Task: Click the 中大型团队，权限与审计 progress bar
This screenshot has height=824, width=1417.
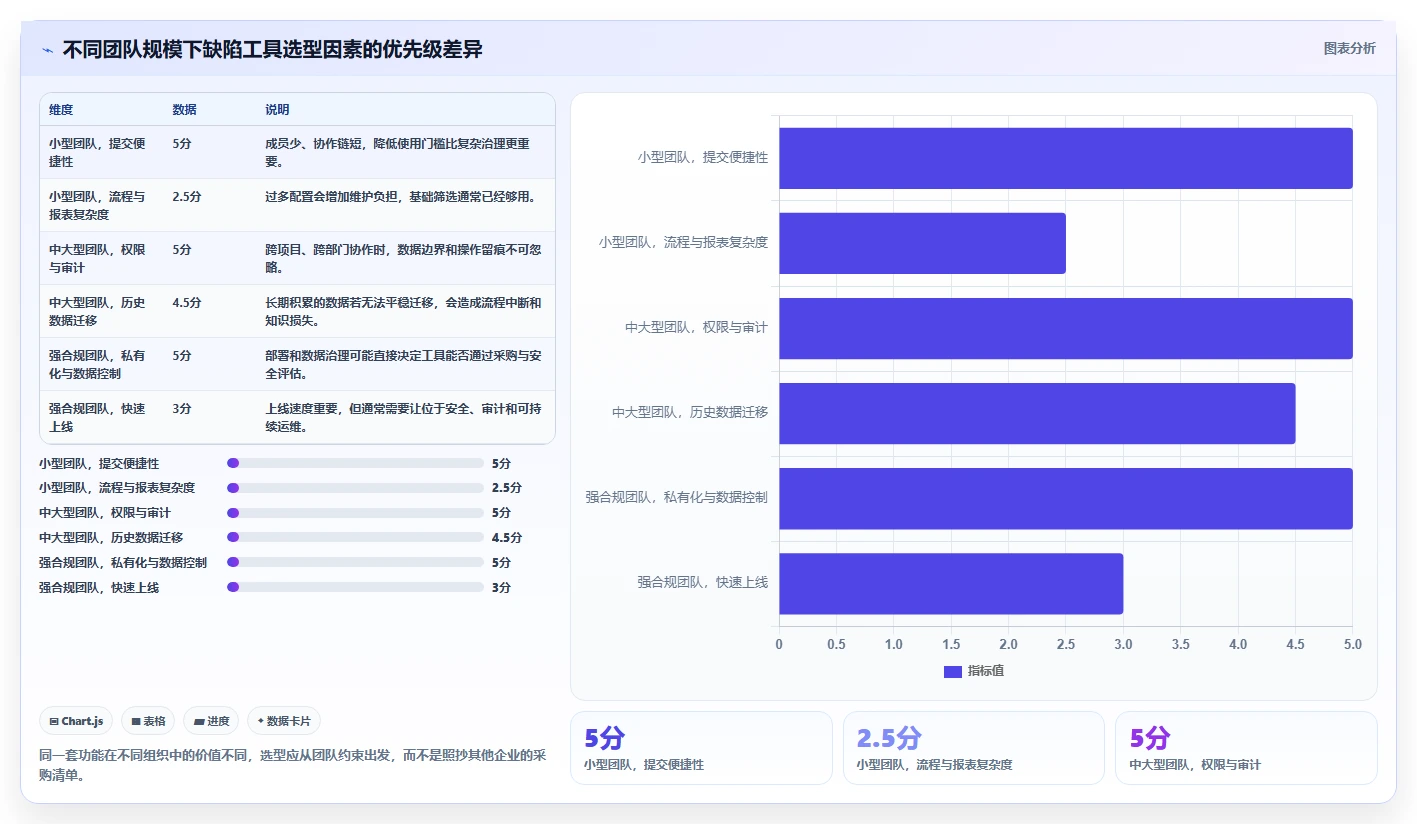Action: click(x=355, y=513)
